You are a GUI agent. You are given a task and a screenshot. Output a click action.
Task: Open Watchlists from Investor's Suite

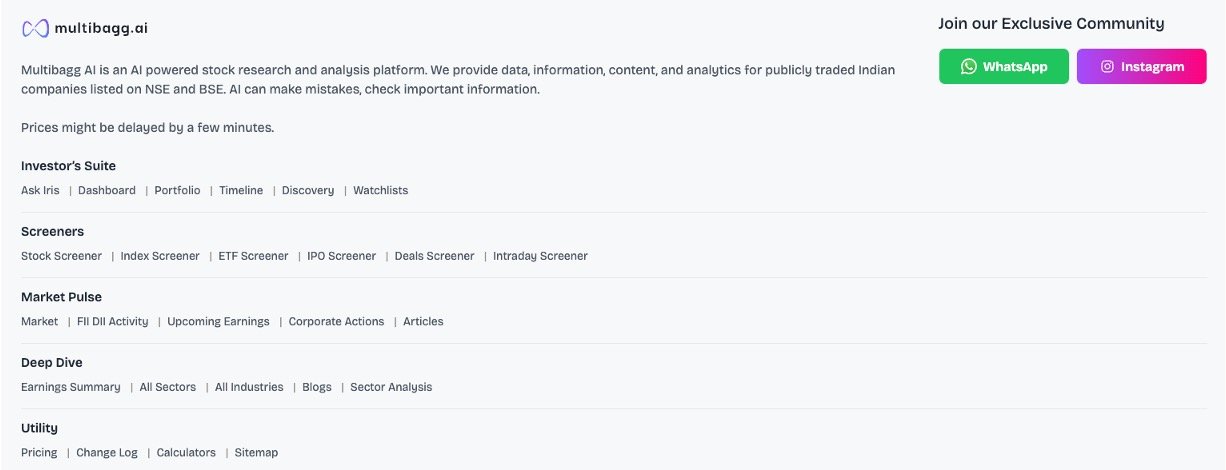(x=380, y=190)
